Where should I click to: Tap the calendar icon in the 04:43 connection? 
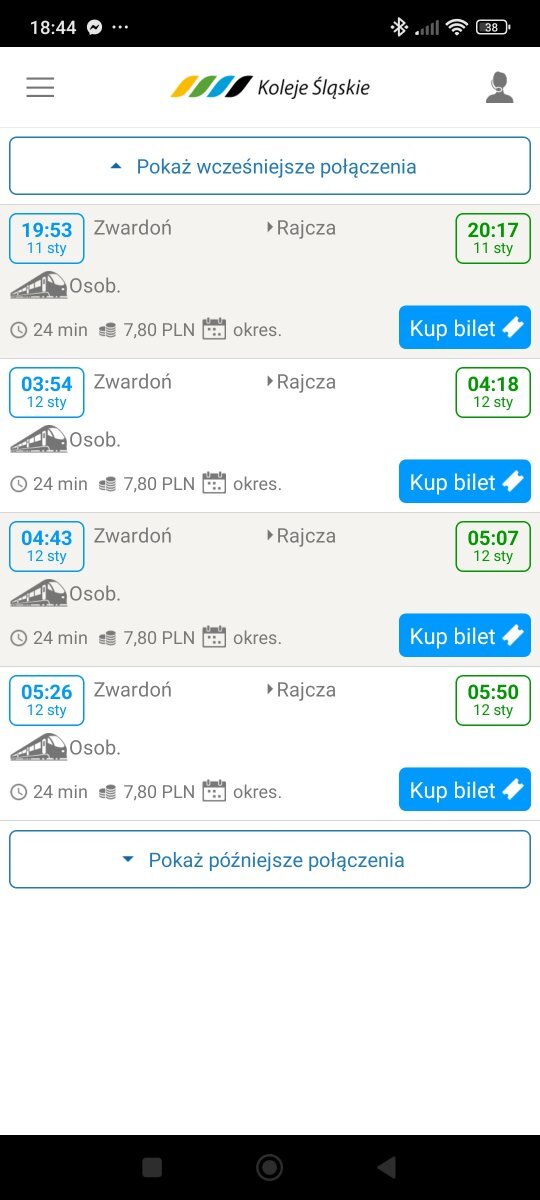point(214,637)
